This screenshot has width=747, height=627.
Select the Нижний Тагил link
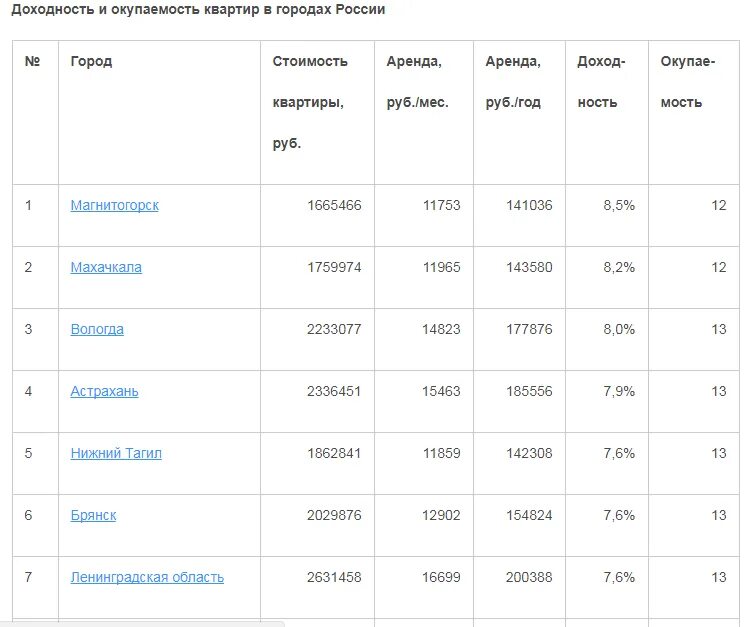click(x=116, y=453)
